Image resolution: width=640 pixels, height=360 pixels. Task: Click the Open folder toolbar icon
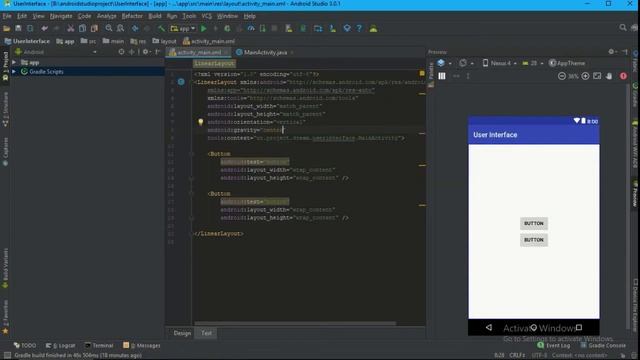7,29
